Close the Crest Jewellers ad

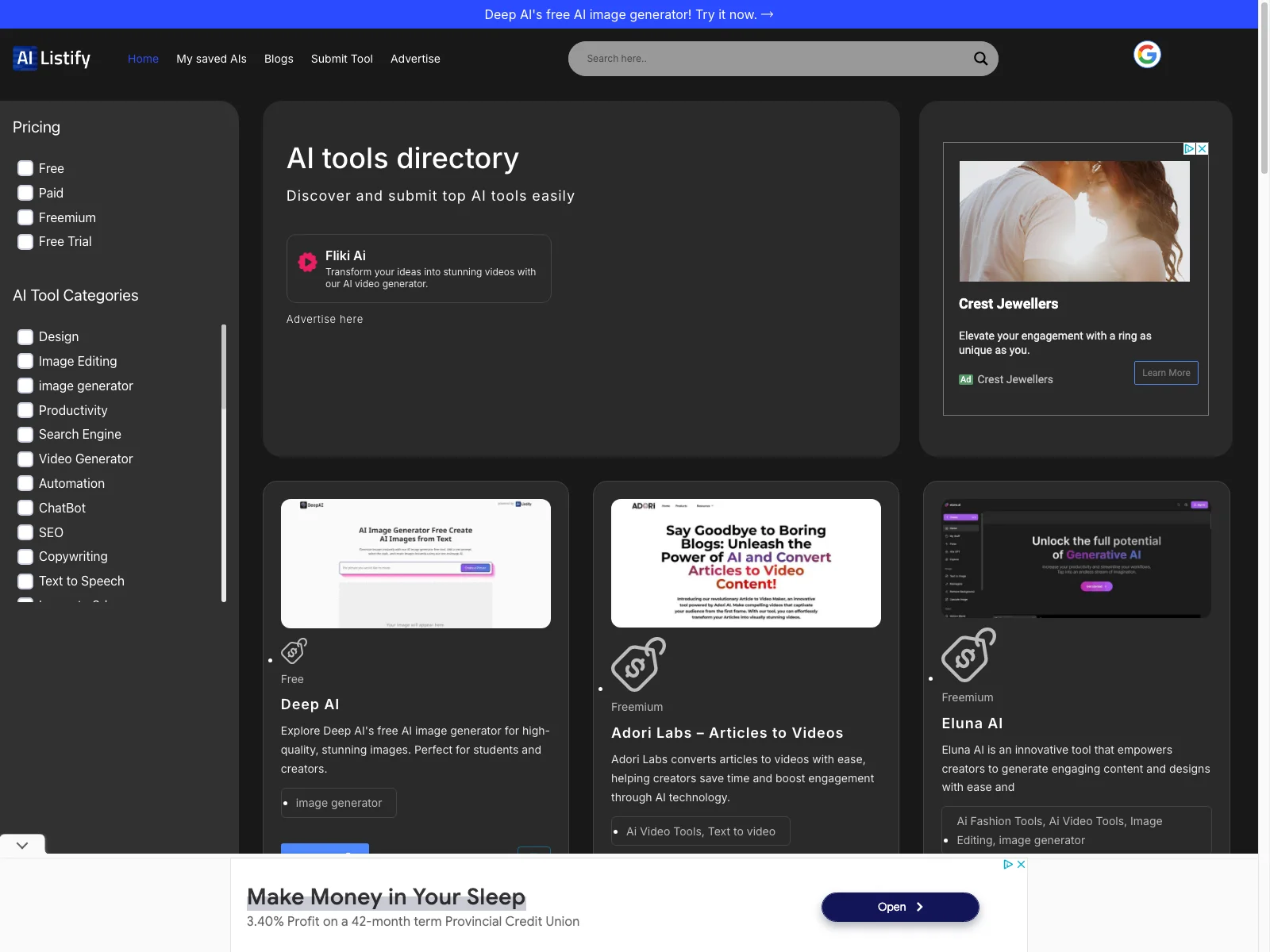pos(1203,148)
